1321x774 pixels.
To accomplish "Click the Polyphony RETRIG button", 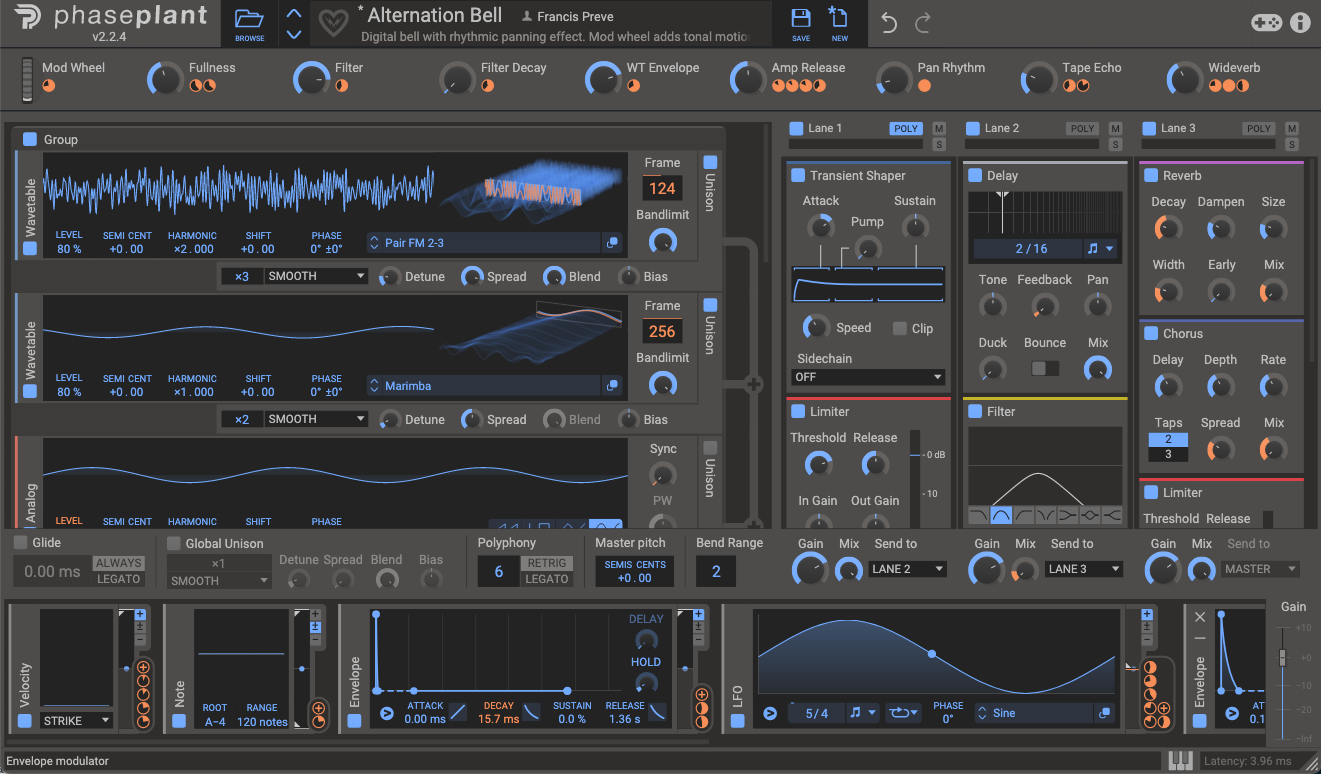I will tap(547, 563).
